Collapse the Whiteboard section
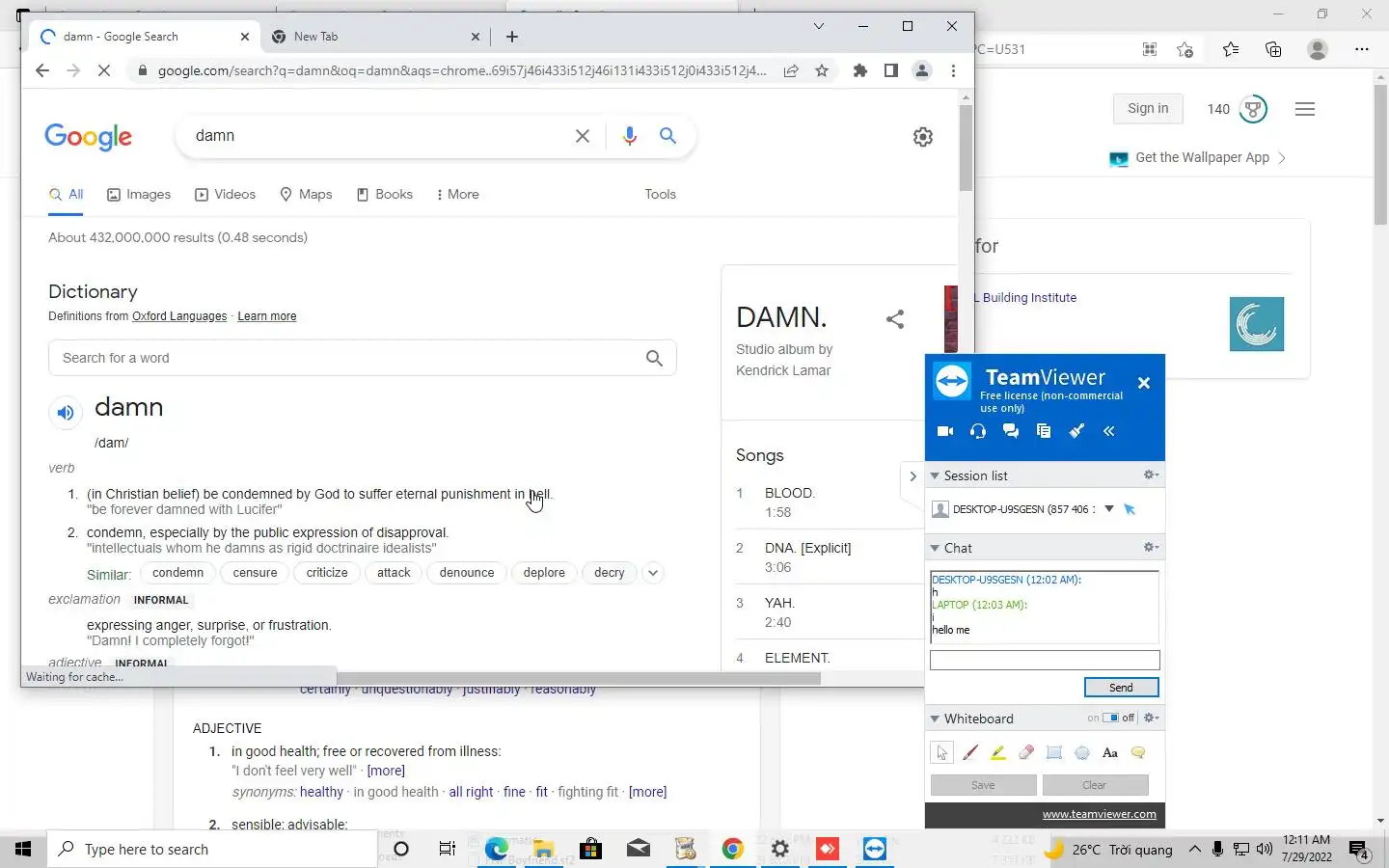 click(935, 719)
